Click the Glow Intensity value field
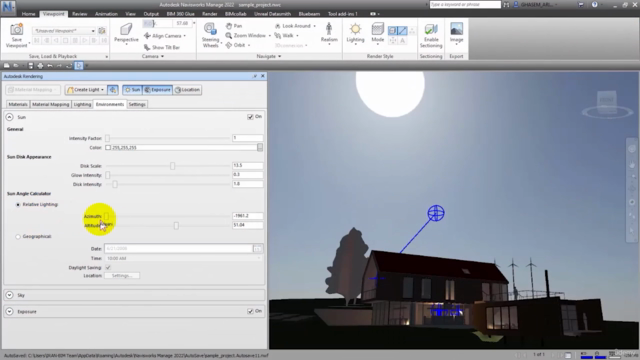Viewport: 640px width, 360px height. 247,175
